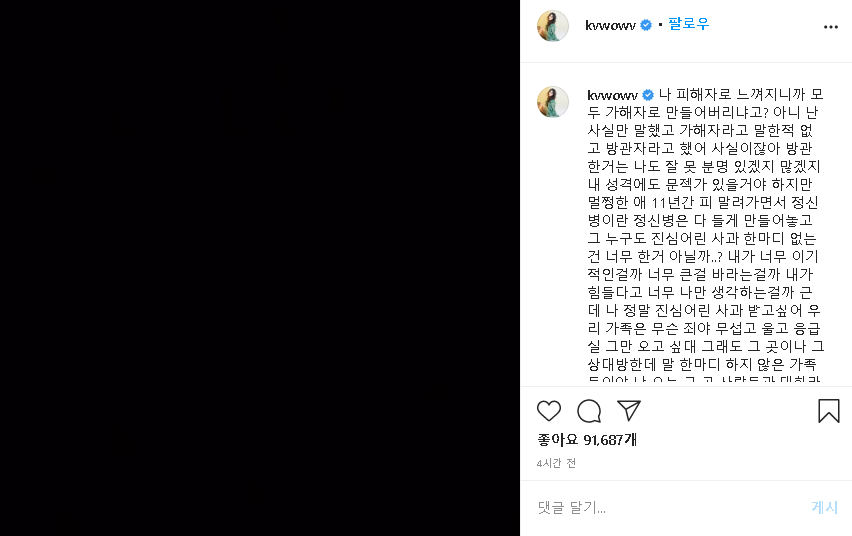The width and height of the screenshot is (852, 536).
Task: Share post using paper plane icon
Action: click(629, 410)
